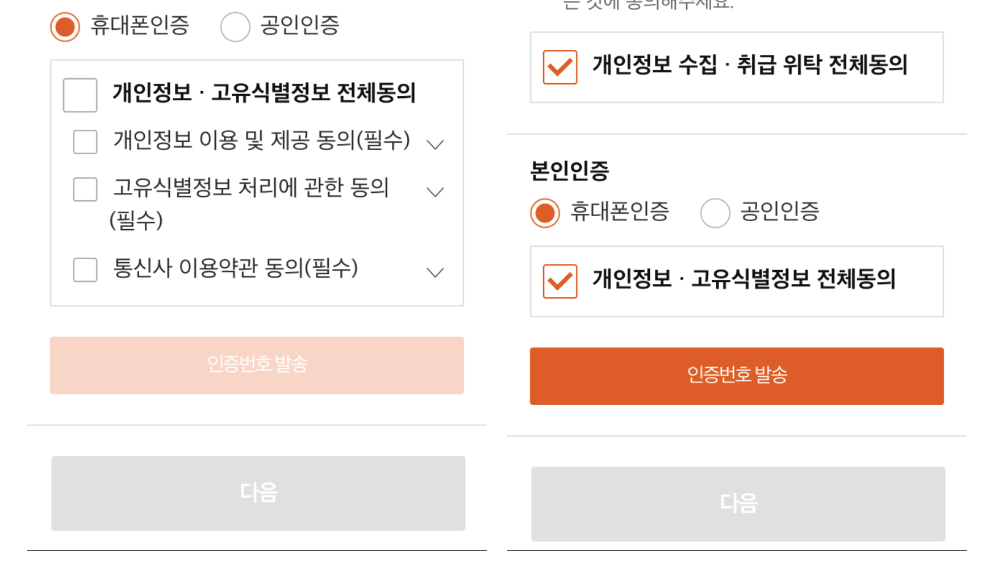Viewport: 997px width, 569px height.
Task: Uncheck 개인정보 수집·취급 위탁 전체동의
Action: 560,67
